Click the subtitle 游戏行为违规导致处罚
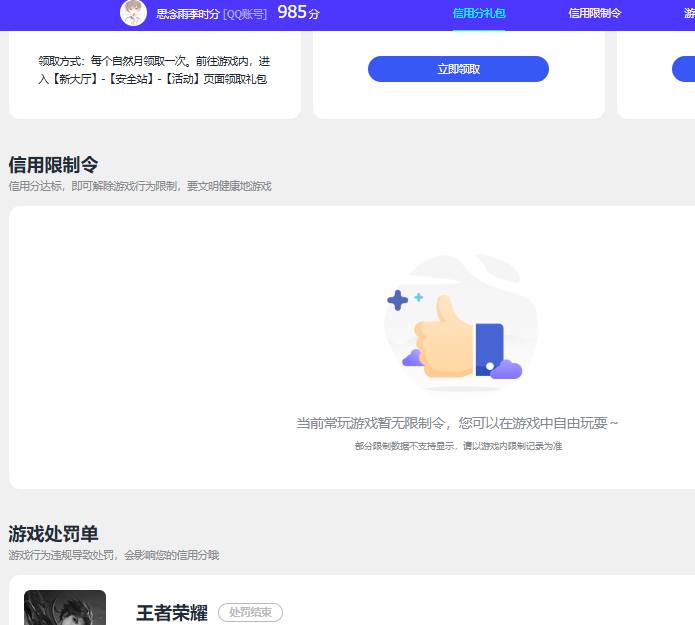Image resolution: width=695 pixels, height=625 pixels. point(113,555)
